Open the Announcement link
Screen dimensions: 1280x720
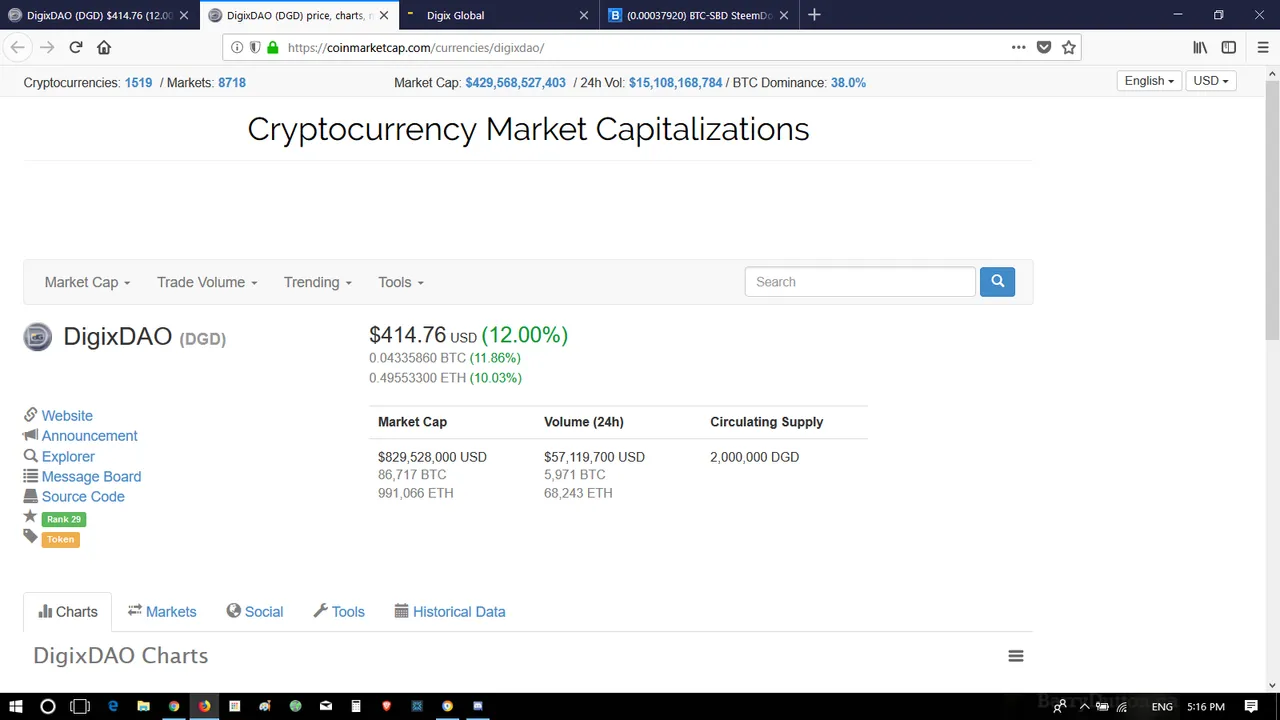pos(89,436)
